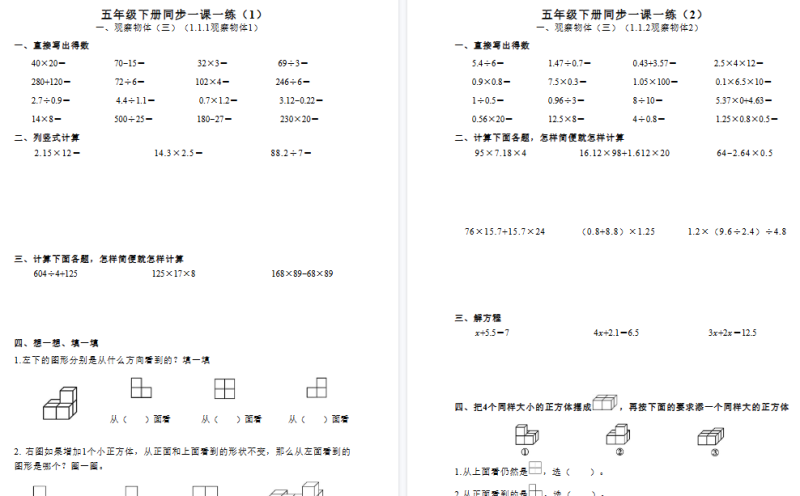This screenshot has height=496, width=800.
Task: Click on (0.8+8.8)×1.25
Action: (618, 232)
